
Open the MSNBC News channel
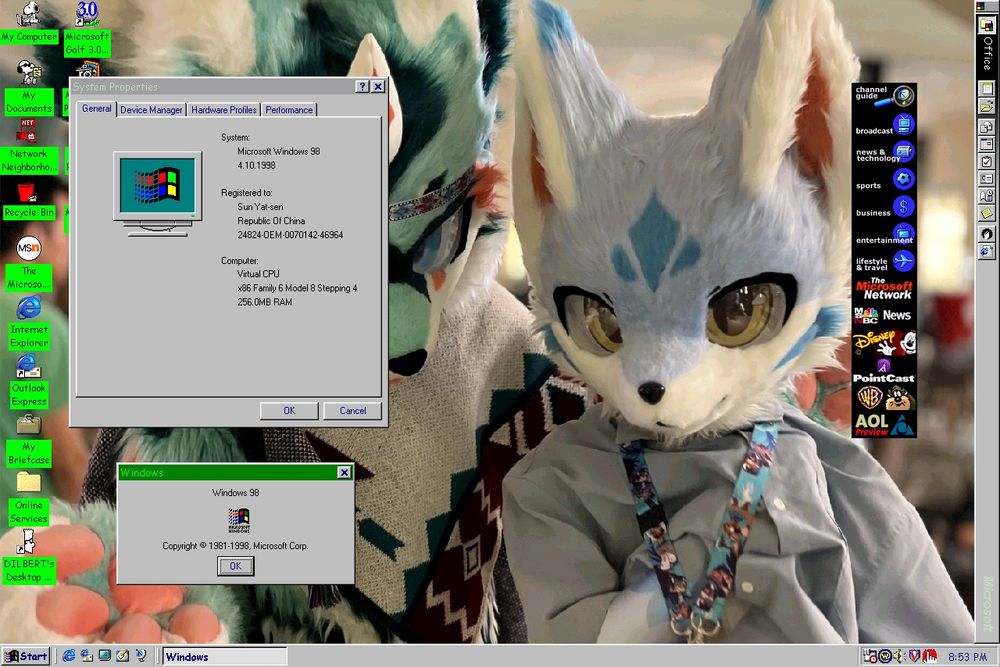[x=885, y=315]
